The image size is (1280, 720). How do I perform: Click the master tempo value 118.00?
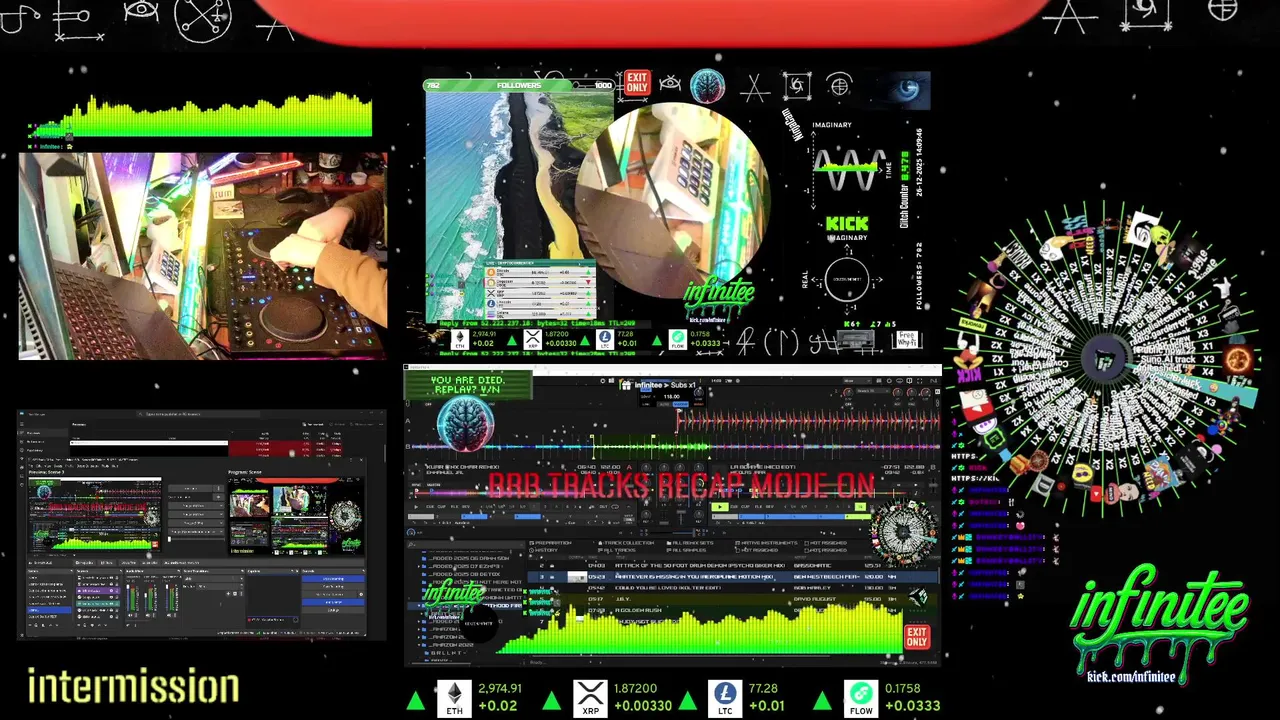tap(671, 396)
